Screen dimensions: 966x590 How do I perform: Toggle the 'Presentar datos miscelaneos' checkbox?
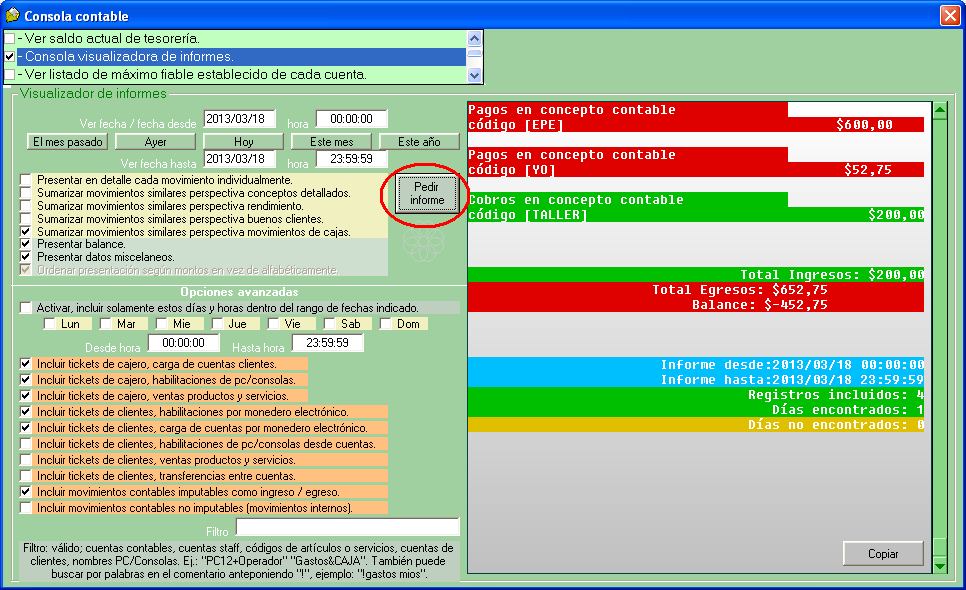pyautogui.click(x=25, y=257)
